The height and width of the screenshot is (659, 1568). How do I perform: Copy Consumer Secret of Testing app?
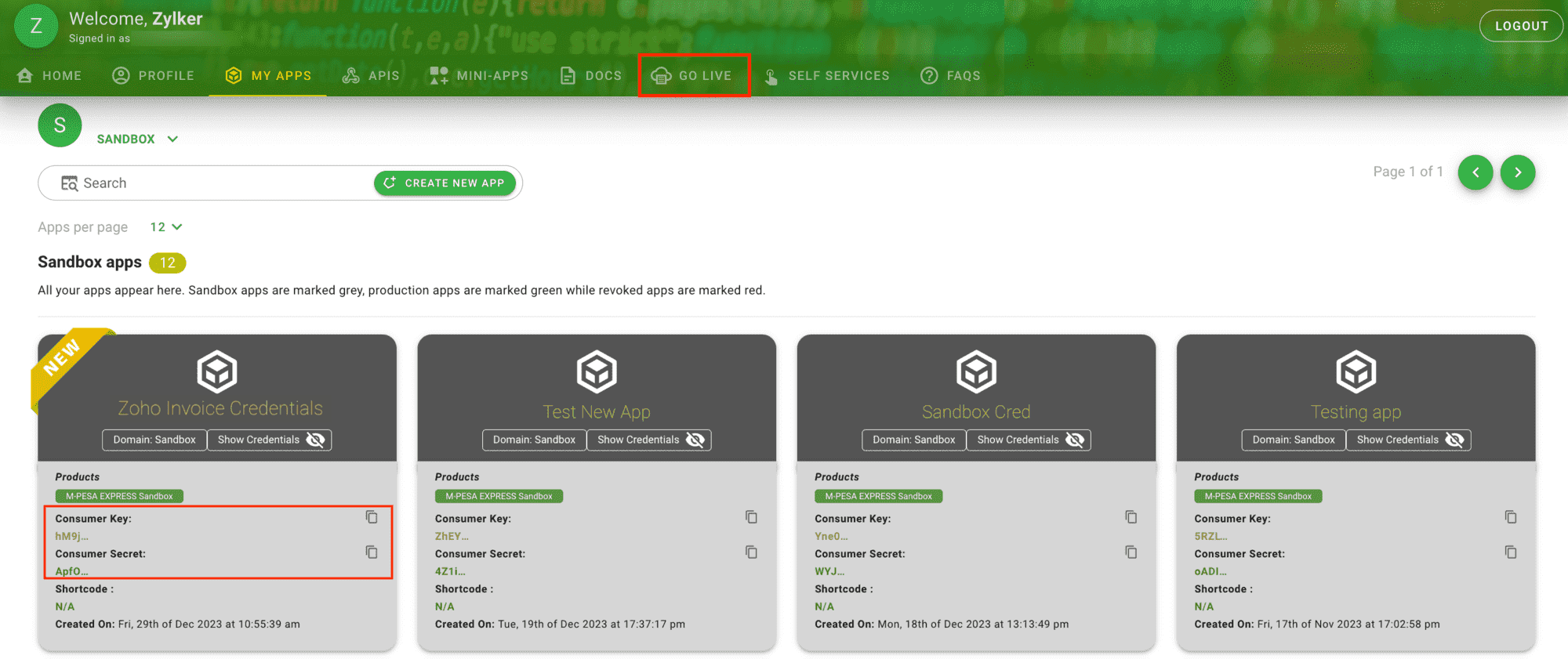(x=1511, y=552)
